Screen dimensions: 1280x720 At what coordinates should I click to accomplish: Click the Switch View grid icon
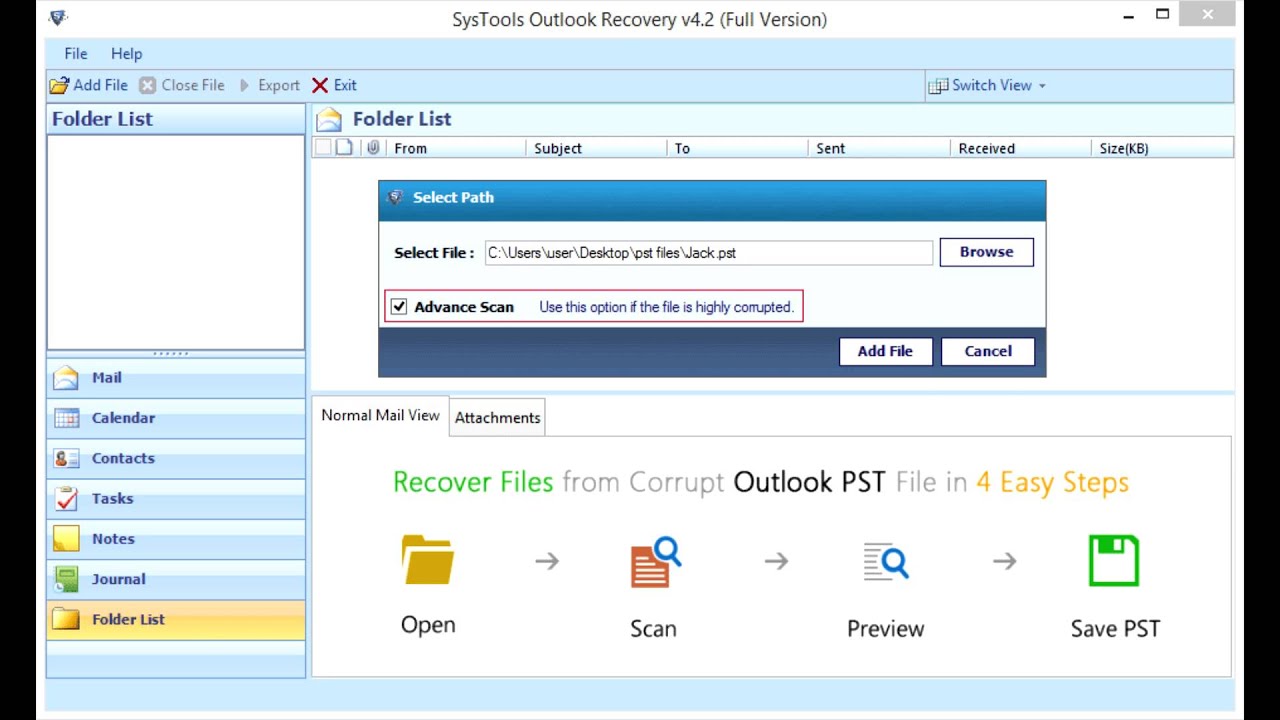[938, 86]
